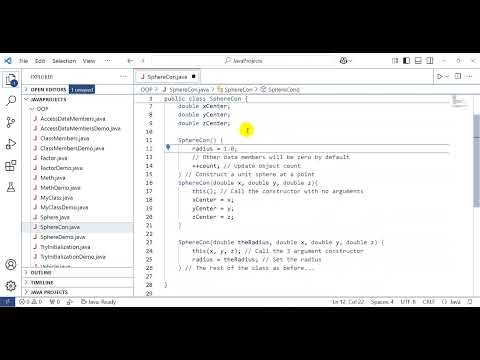Viewport: 480px width, 360px height.
Task: Toggle the secondary side bar layout icon
Action: [x=430, y=61]
